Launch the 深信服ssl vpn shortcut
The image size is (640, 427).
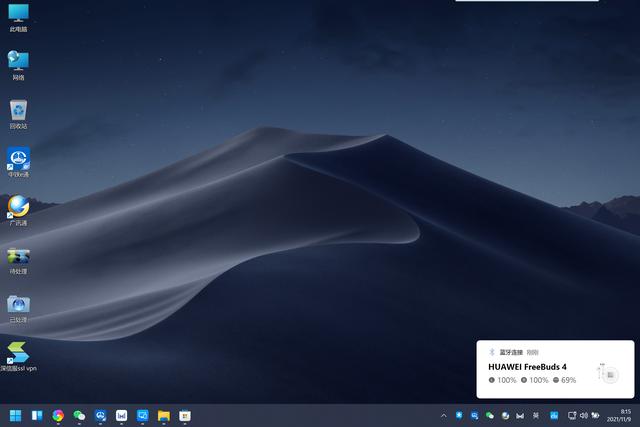click(18, 356)
